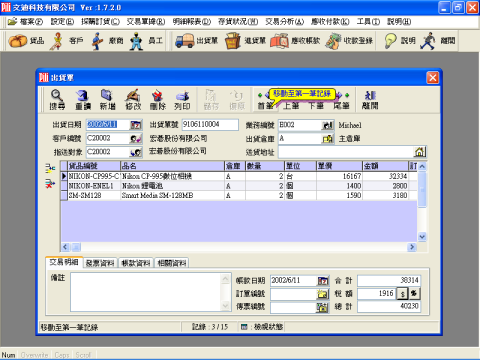Image resolution: width=480 pixels, height=360 pixels.
Task: Open the 存貨狀況 menu
Action: tap(238, 22)
